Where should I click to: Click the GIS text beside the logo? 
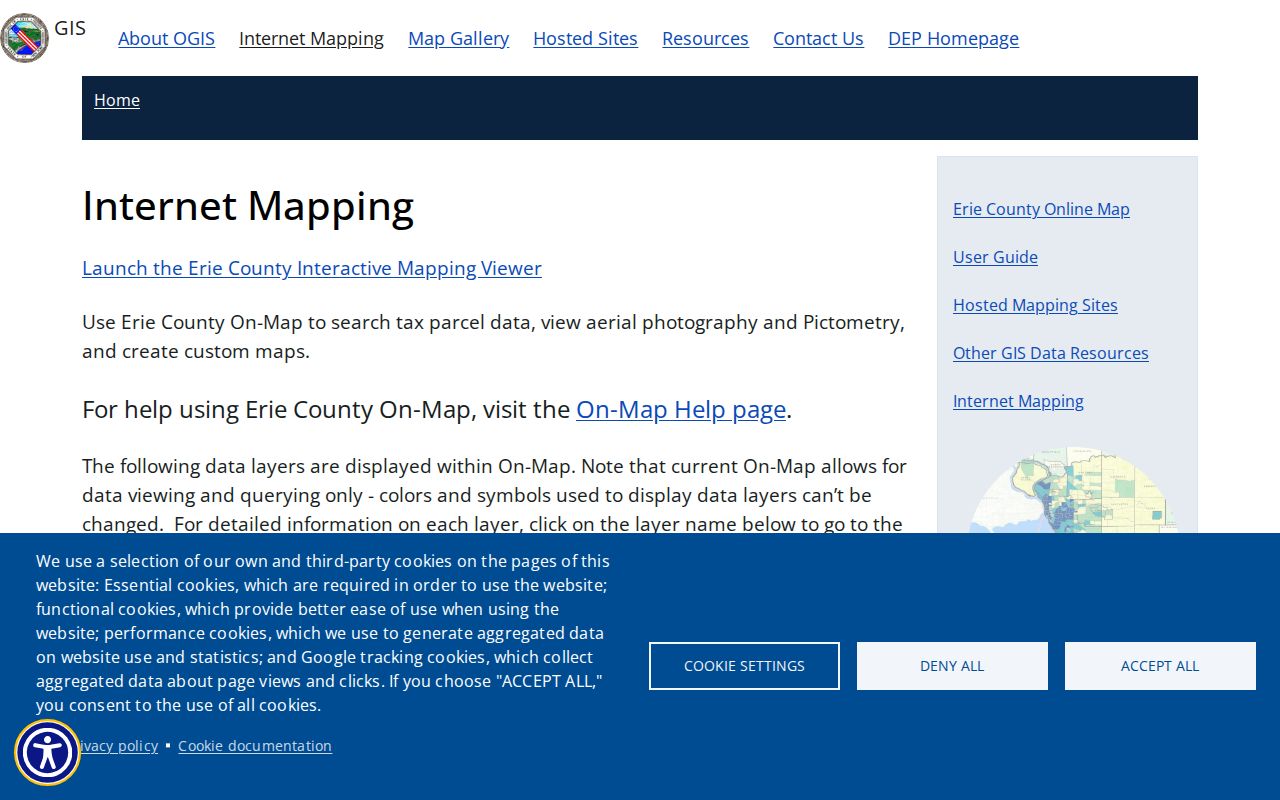point(70,28)
